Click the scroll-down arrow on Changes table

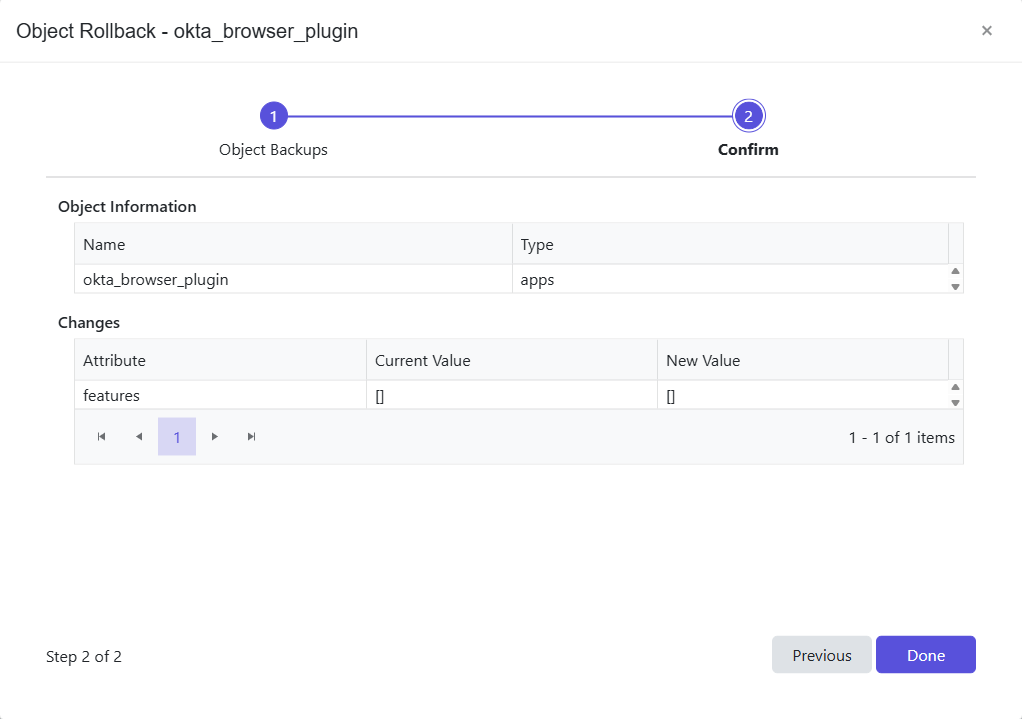point(956,401)
